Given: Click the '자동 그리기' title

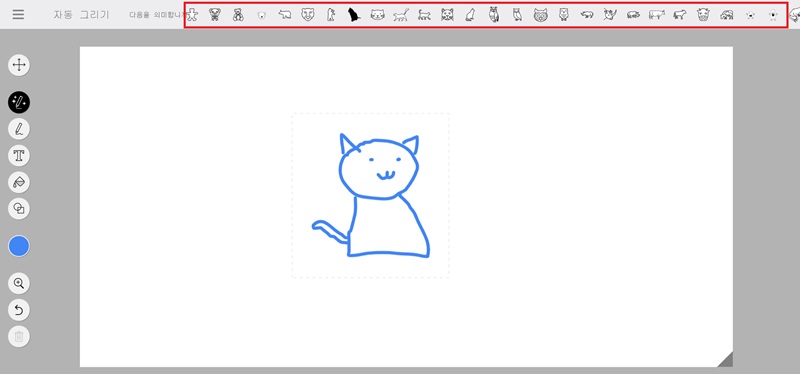Looking at the screenshot, I should (x=82, y=14).
